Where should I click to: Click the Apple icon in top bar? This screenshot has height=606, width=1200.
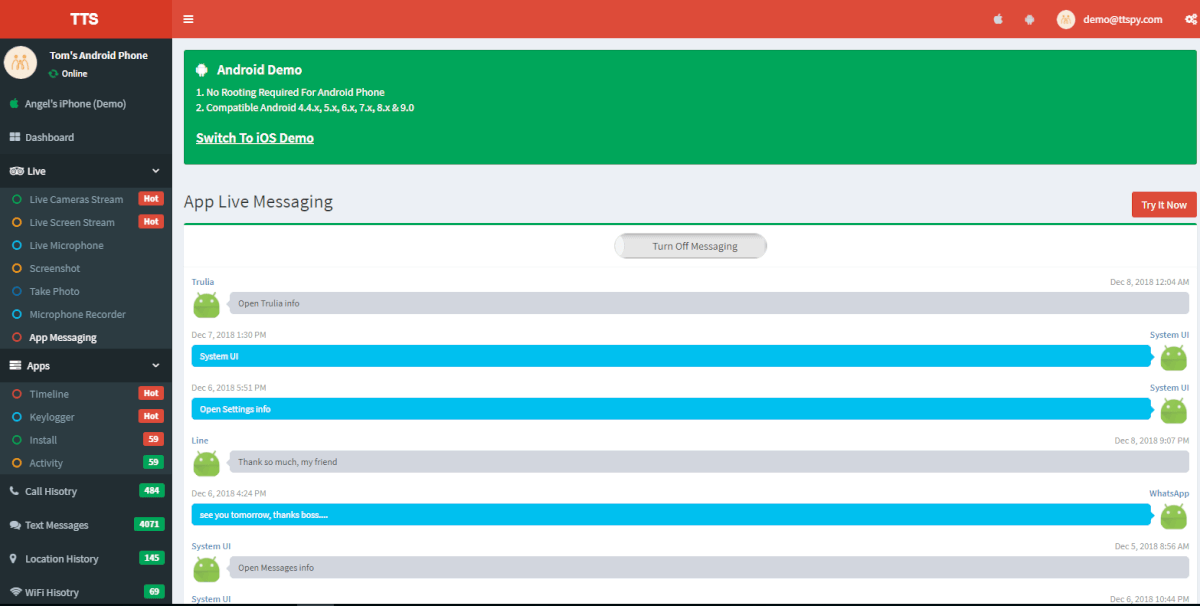pos(998,19)
